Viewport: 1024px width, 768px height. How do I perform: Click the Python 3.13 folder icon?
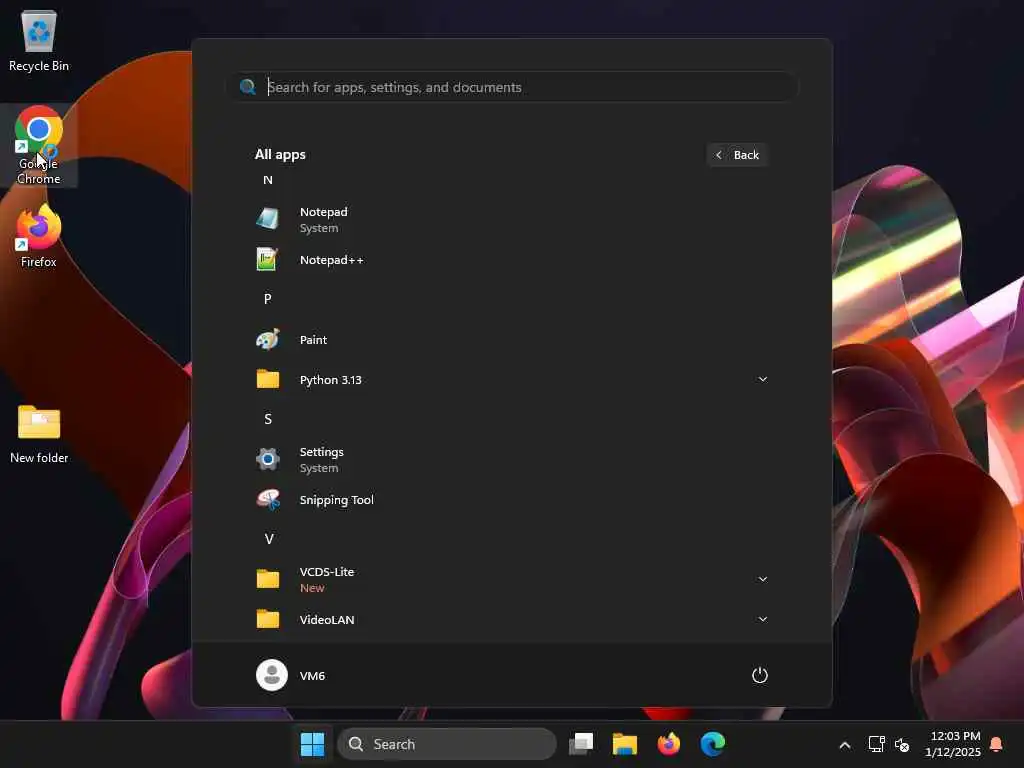[x=268, y=379]
